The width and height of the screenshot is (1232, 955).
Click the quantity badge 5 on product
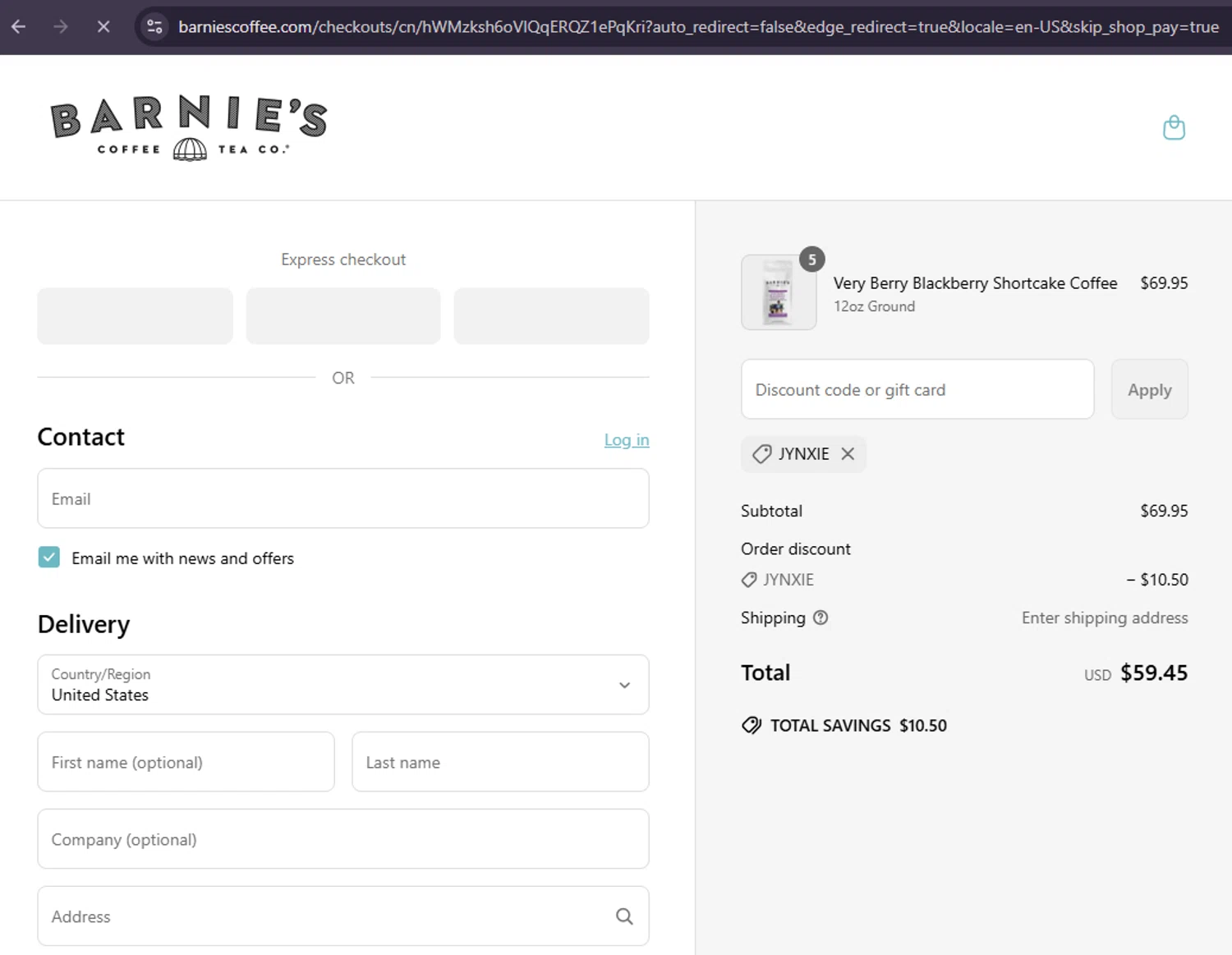click(x=811, y=259)
